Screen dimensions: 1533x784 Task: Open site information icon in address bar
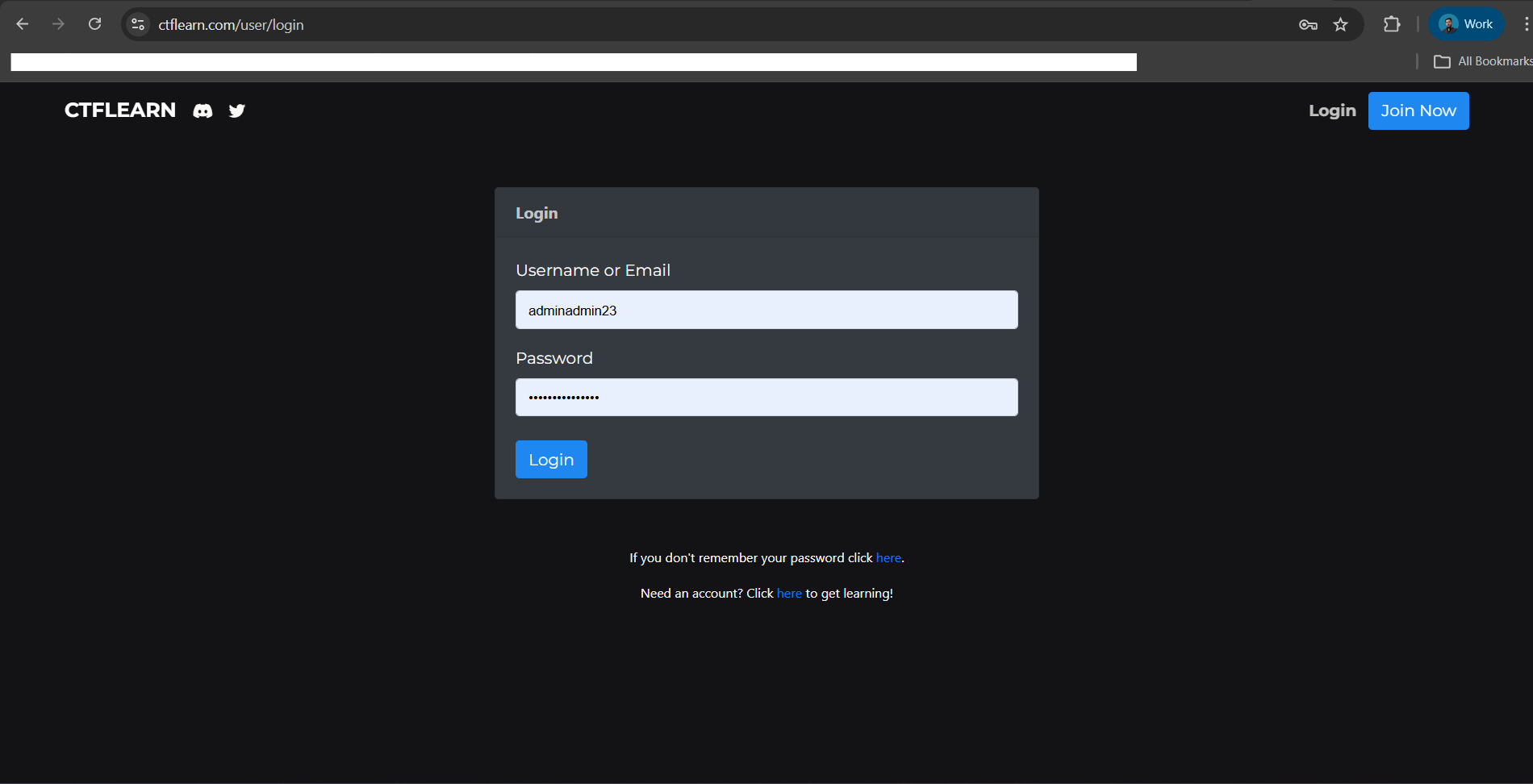tap(138, 24)
